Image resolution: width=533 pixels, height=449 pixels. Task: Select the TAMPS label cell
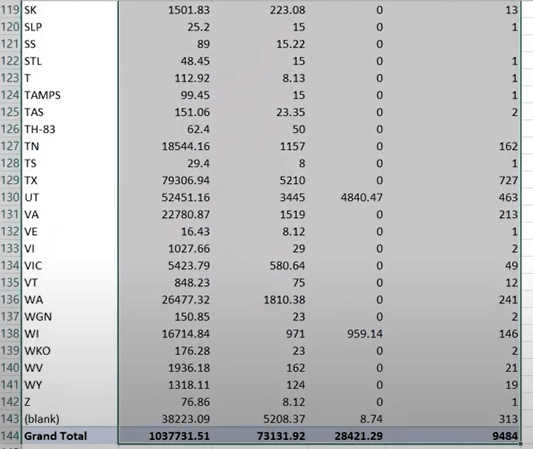(x=70, y=95)
